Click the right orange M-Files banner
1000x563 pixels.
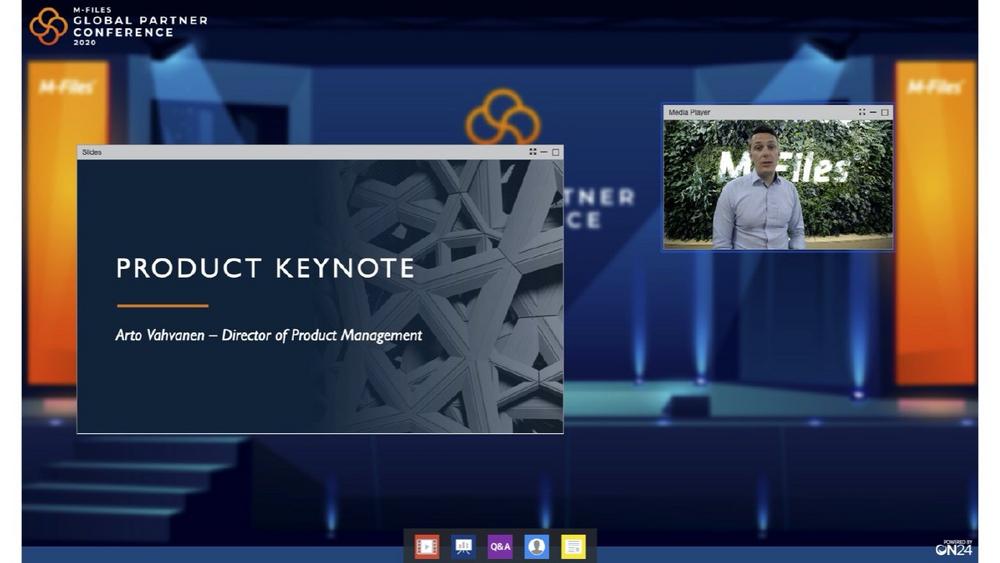(x=934, y=222)
